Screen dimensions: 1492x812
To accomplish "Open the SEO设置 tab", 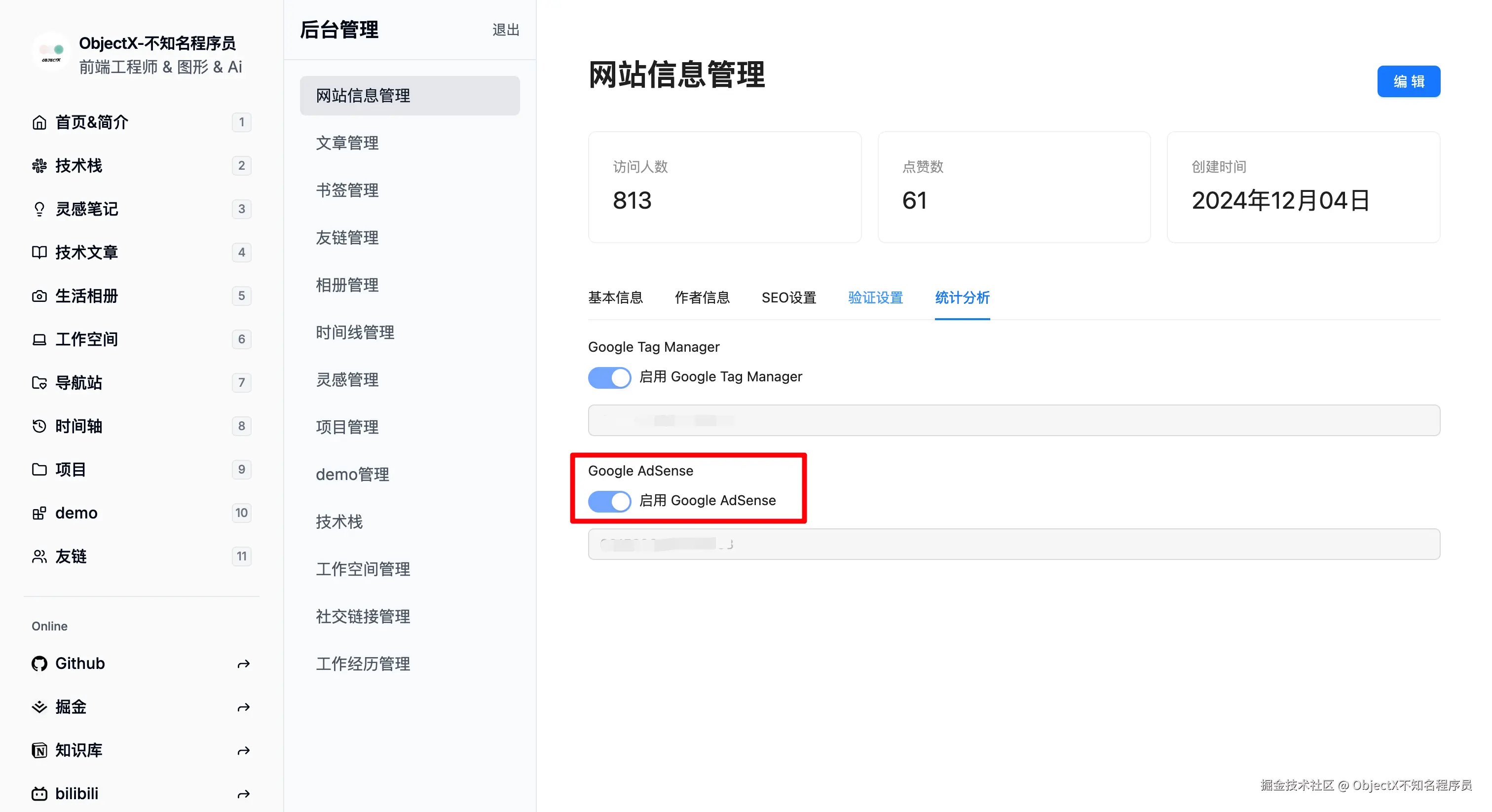I will 788,297.
